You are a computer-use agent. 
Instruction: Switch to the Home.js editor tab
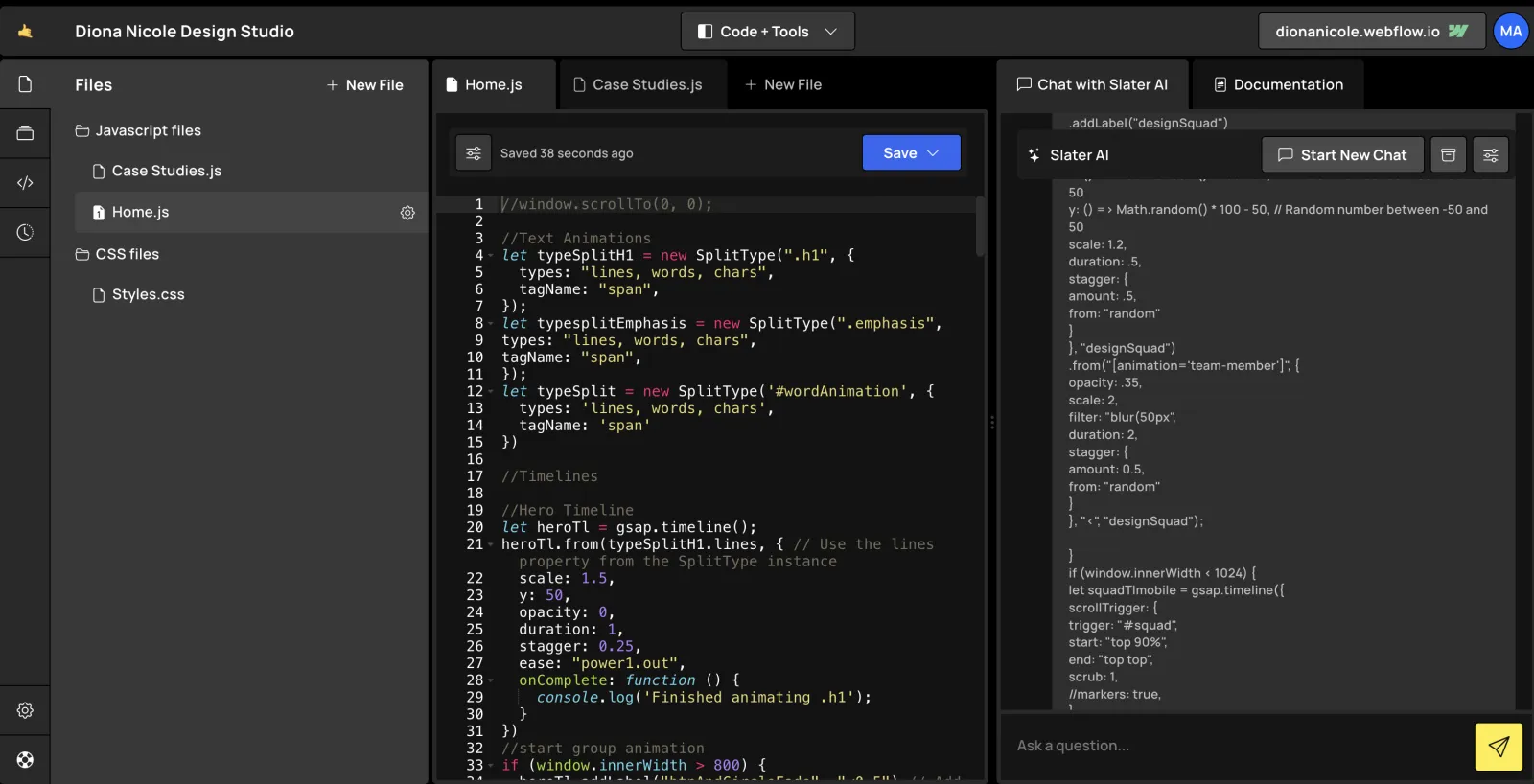[x=494, y=84]
